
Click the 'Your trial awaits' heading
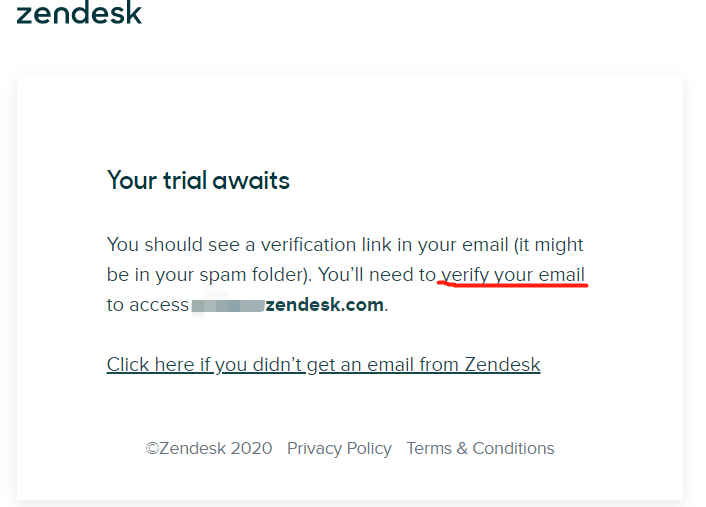(198, 181)
